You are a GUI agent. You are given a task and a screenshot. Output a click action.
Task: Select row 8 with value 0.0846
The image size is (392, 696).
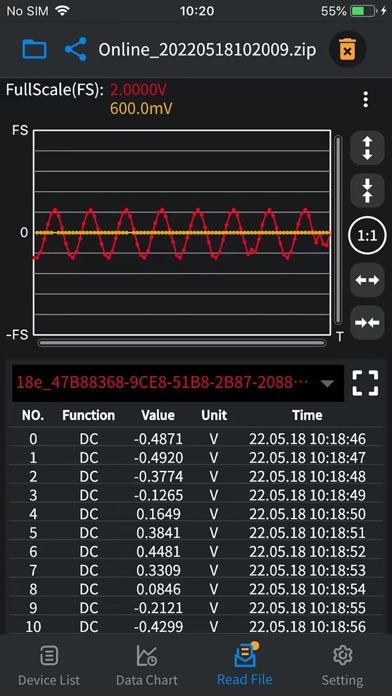click(196, 589)
